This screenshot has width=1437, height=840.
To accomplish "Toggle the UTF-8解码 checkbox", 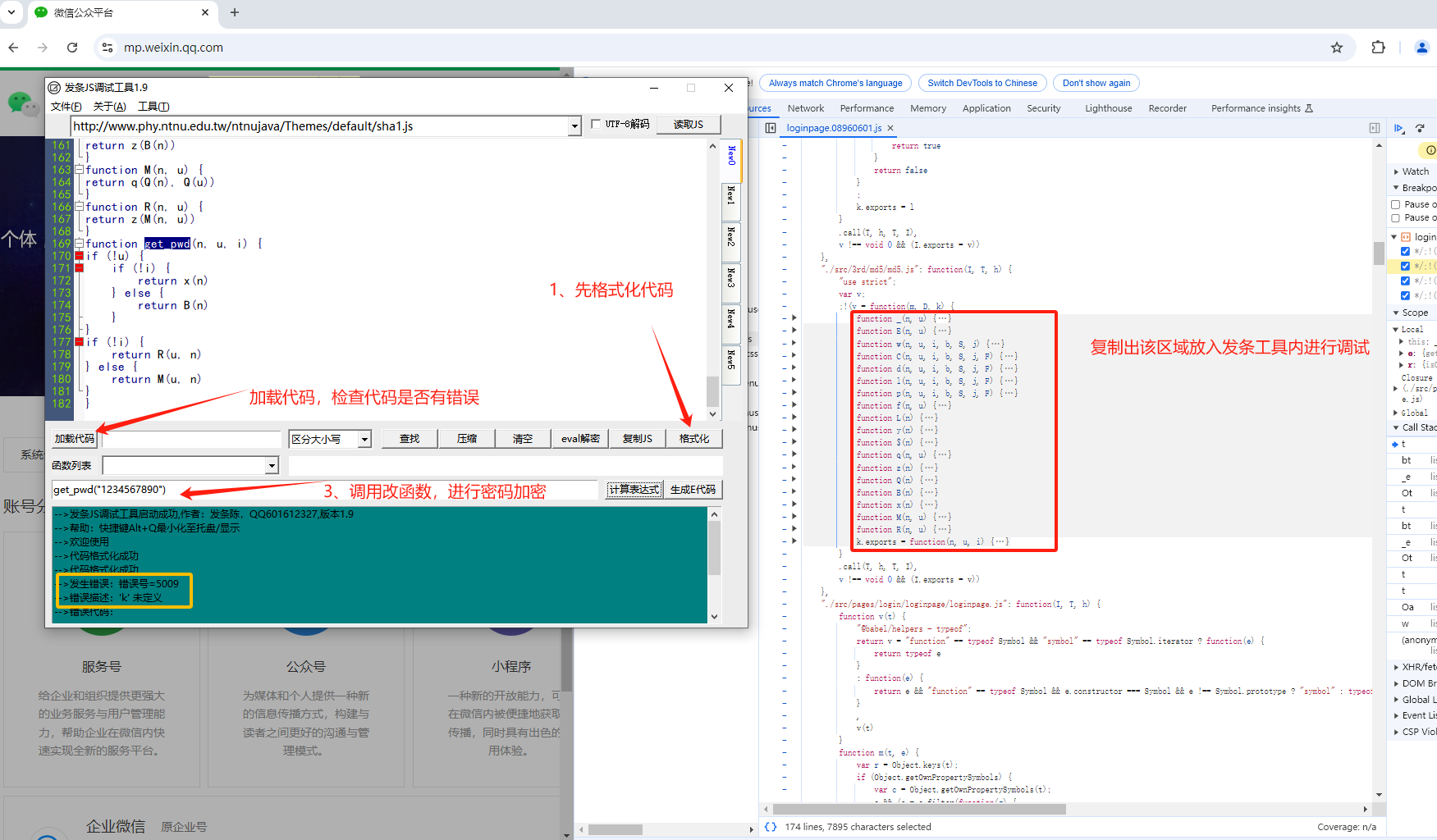I will tap(597, 124).
